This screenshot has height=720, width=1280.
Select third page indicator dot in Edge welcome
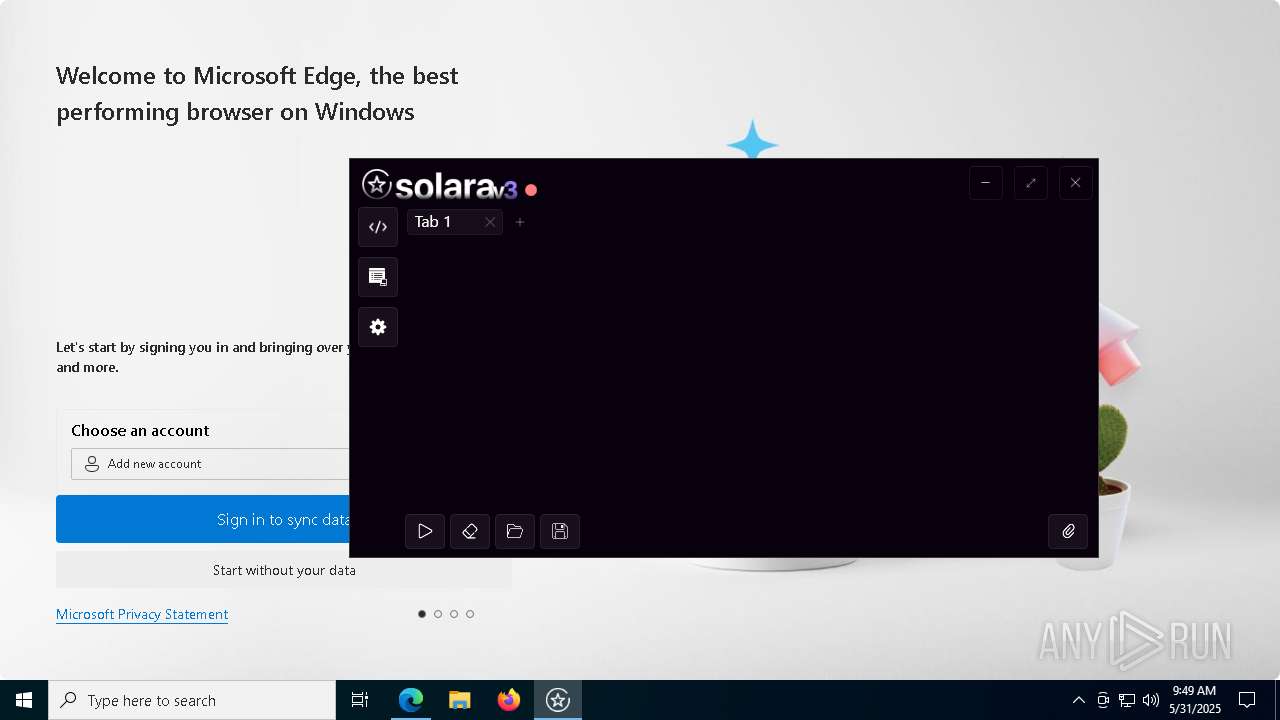tap(454, 614)
